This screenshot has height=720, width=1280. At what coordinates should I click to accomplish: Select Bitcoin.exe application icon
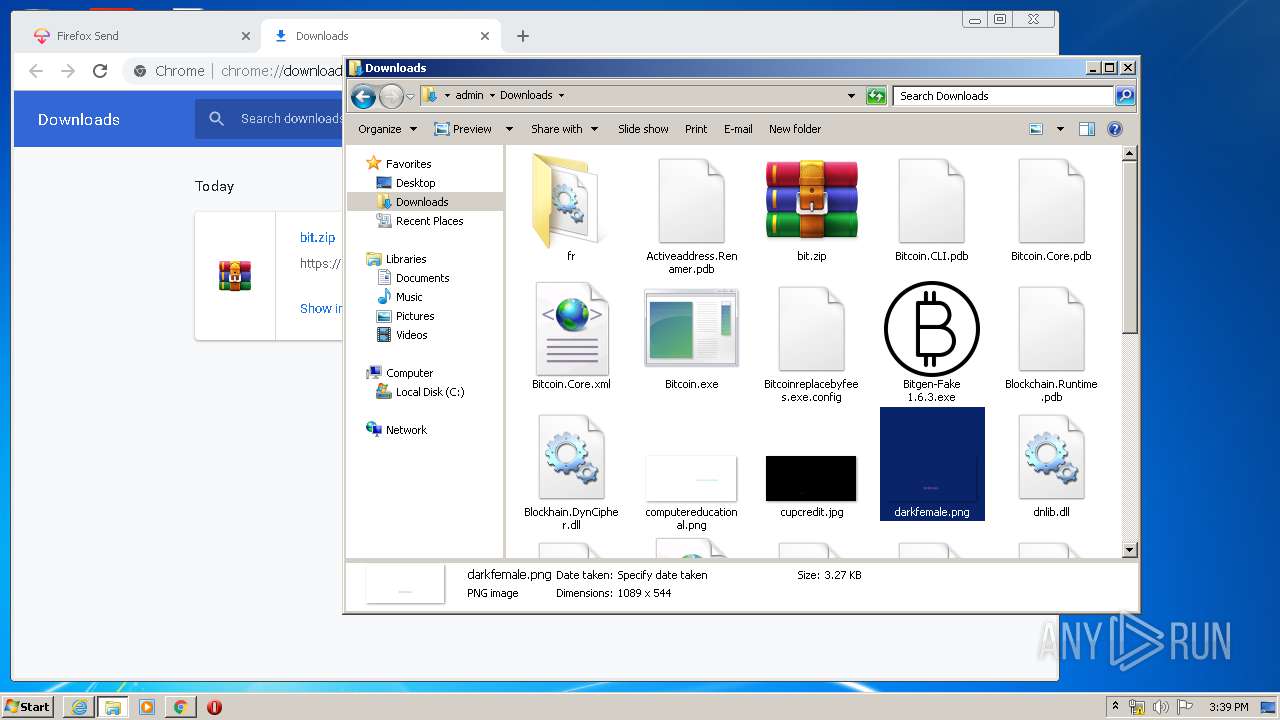tap(691, 327)
